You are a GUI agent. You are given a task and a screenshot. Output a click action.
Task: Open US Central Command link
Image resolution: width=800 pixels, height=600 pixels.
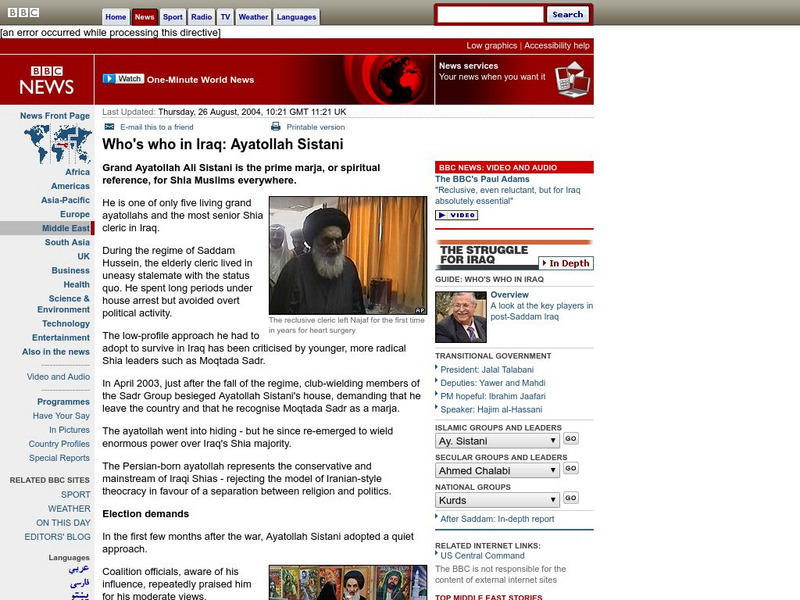click(482, 556)
